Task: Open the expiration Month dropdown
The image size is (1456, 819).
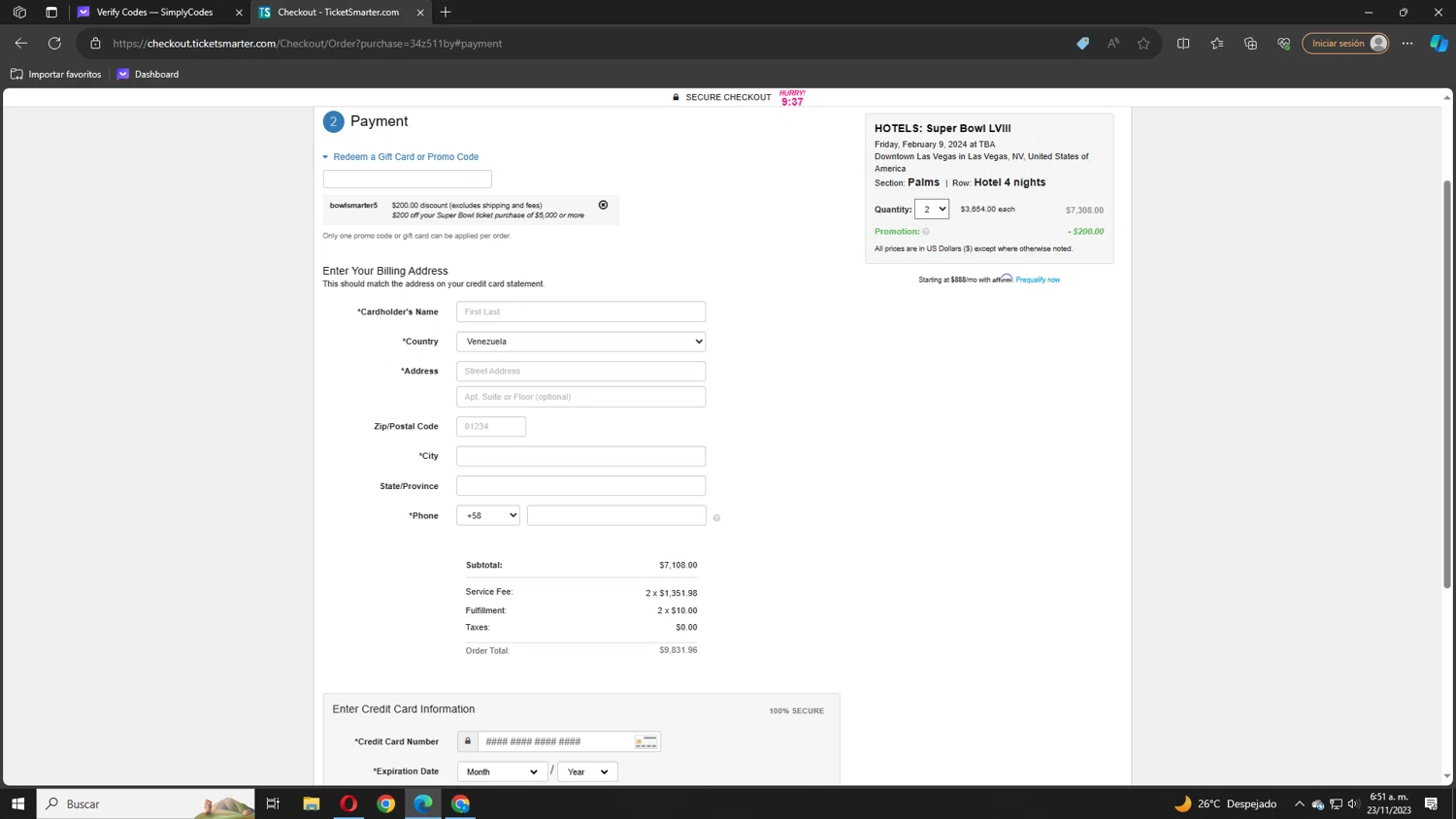Action: coord(502,772)
